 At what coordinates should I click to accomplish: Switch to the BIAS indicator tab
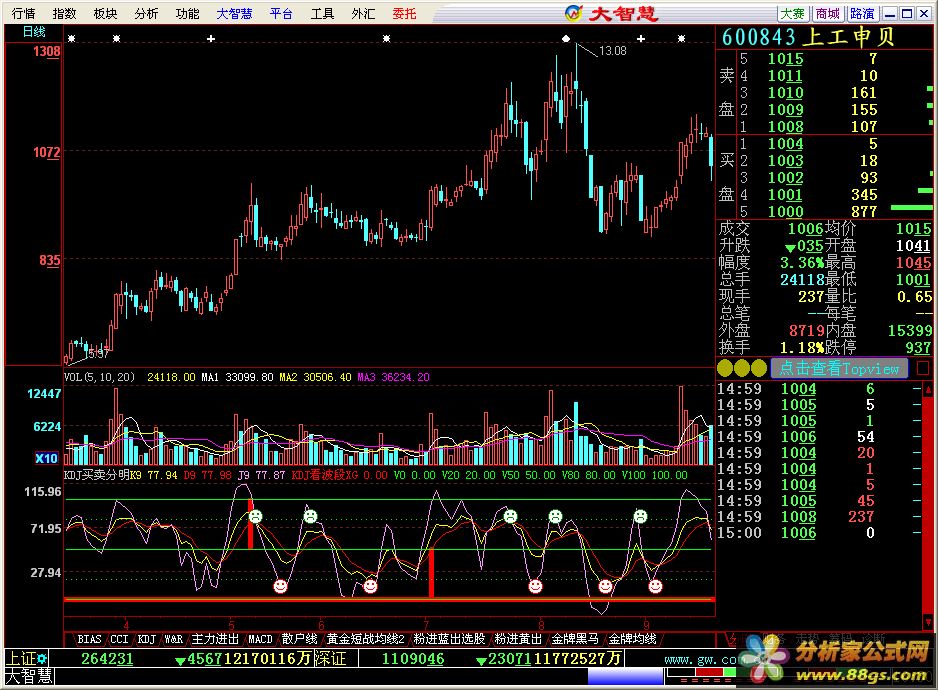[x=89, y=639]
